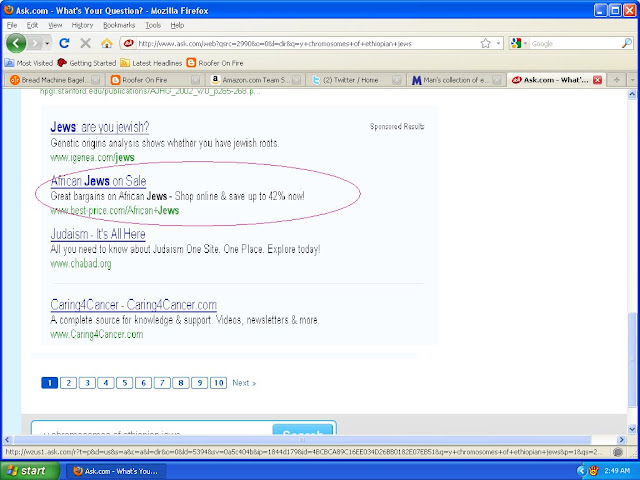The height and width of the screenshot is (480, 640).
Task: Open the History menu
Action: tap(82, 25)
